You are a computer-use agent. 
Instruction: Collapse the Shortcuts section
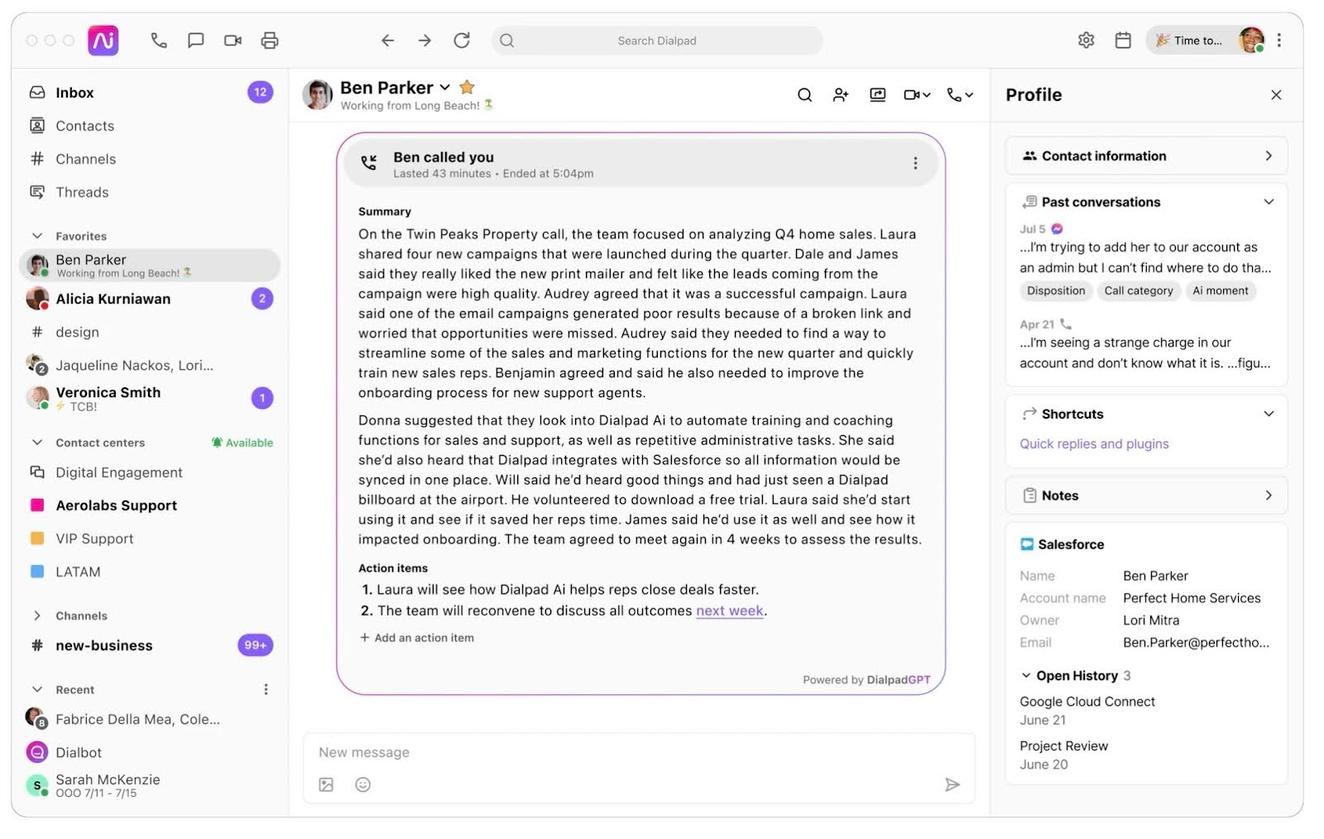(1268, 414)
